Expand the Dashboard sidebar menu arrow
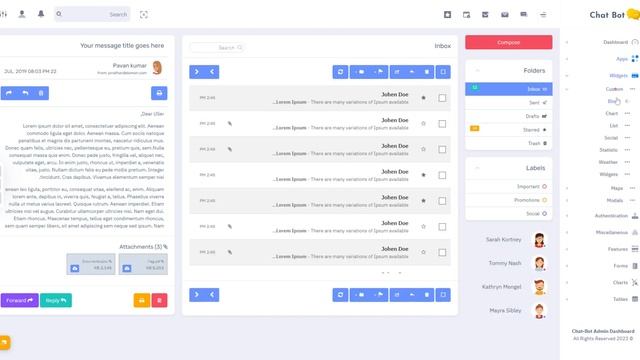The height and width of the screenshot is (360, 640). [567, 42]
